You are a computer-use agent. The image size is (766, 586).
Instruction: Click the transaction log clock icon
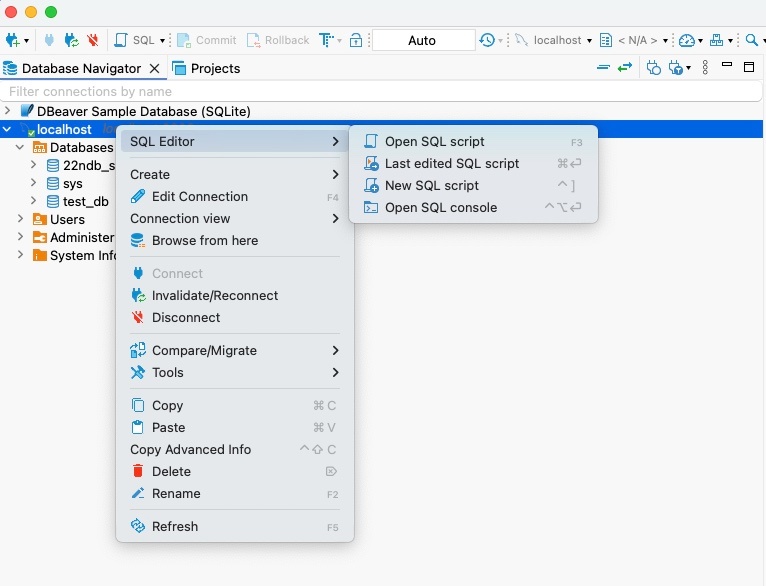(488, 40)
